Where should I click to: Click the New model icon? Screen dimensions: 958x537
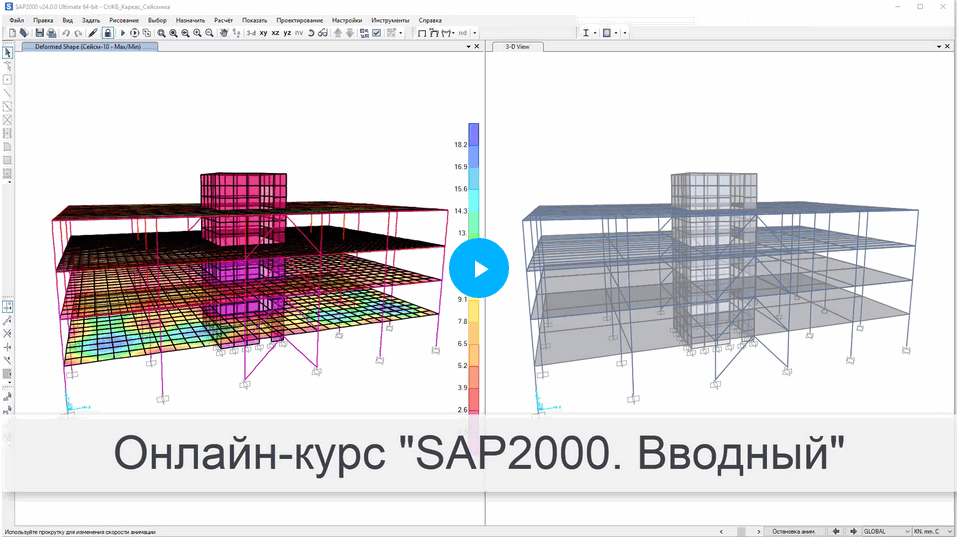[x=12, y=33]
